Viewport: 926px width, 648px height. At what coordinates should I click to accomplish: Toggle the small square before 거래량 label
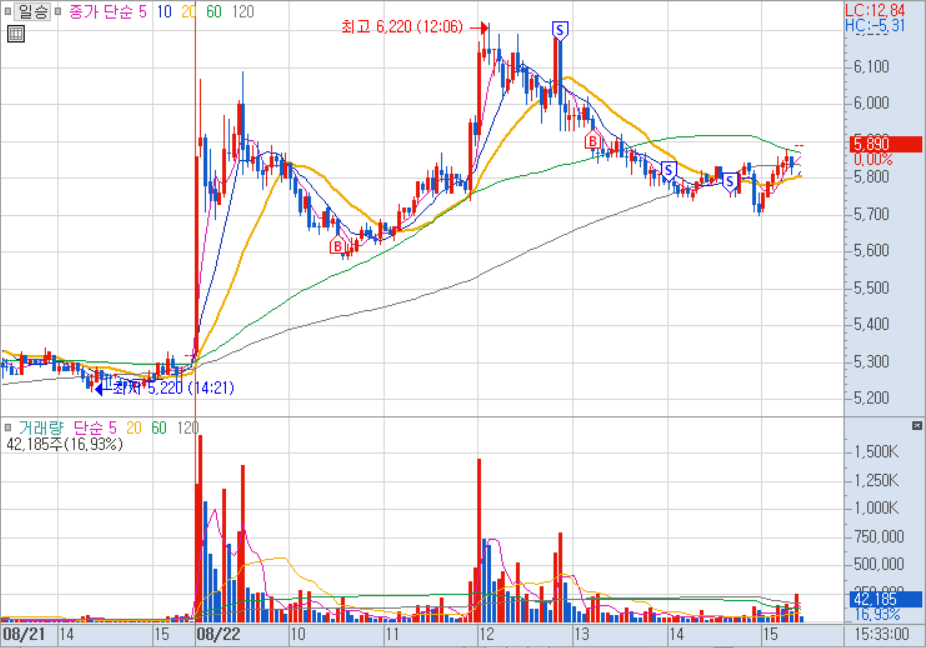[x=10, y=427]
